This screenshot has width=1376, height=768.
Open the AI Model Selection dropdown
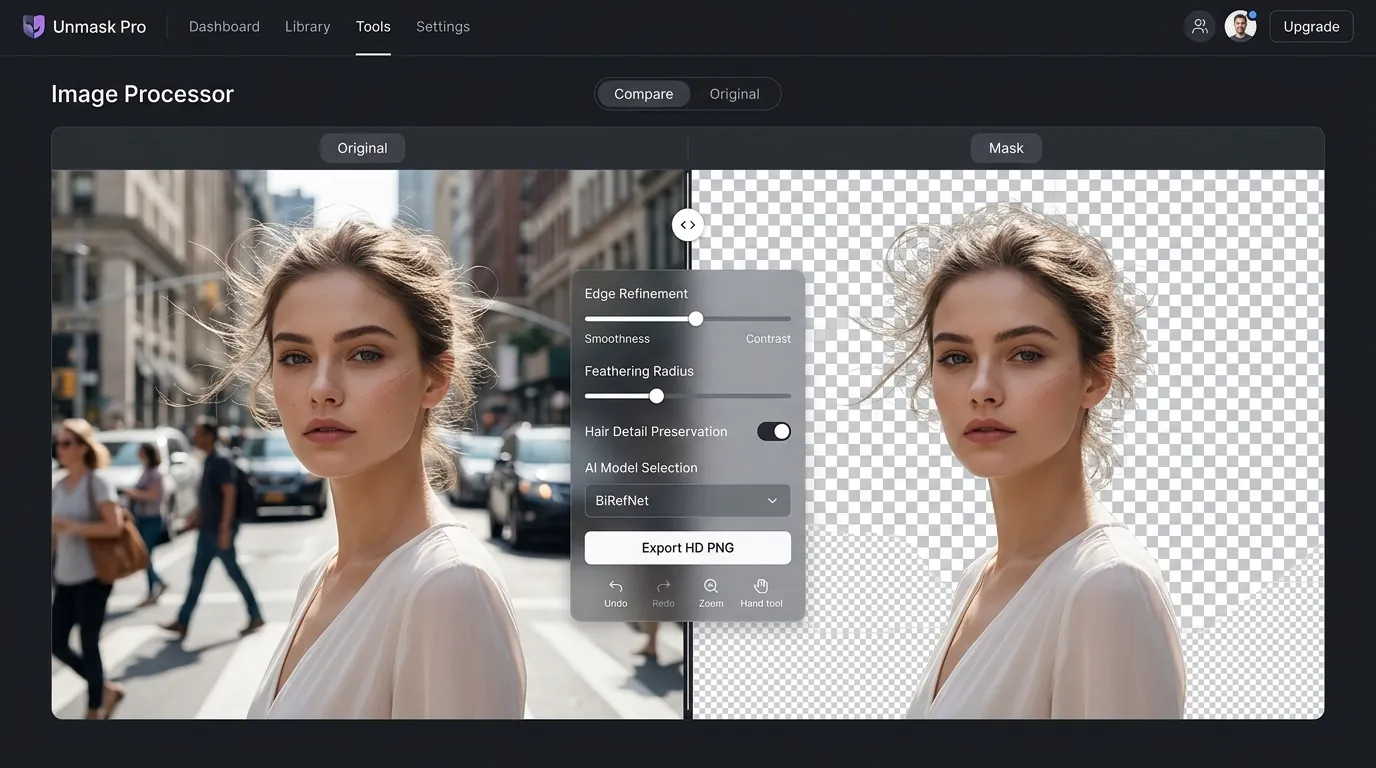688,500
